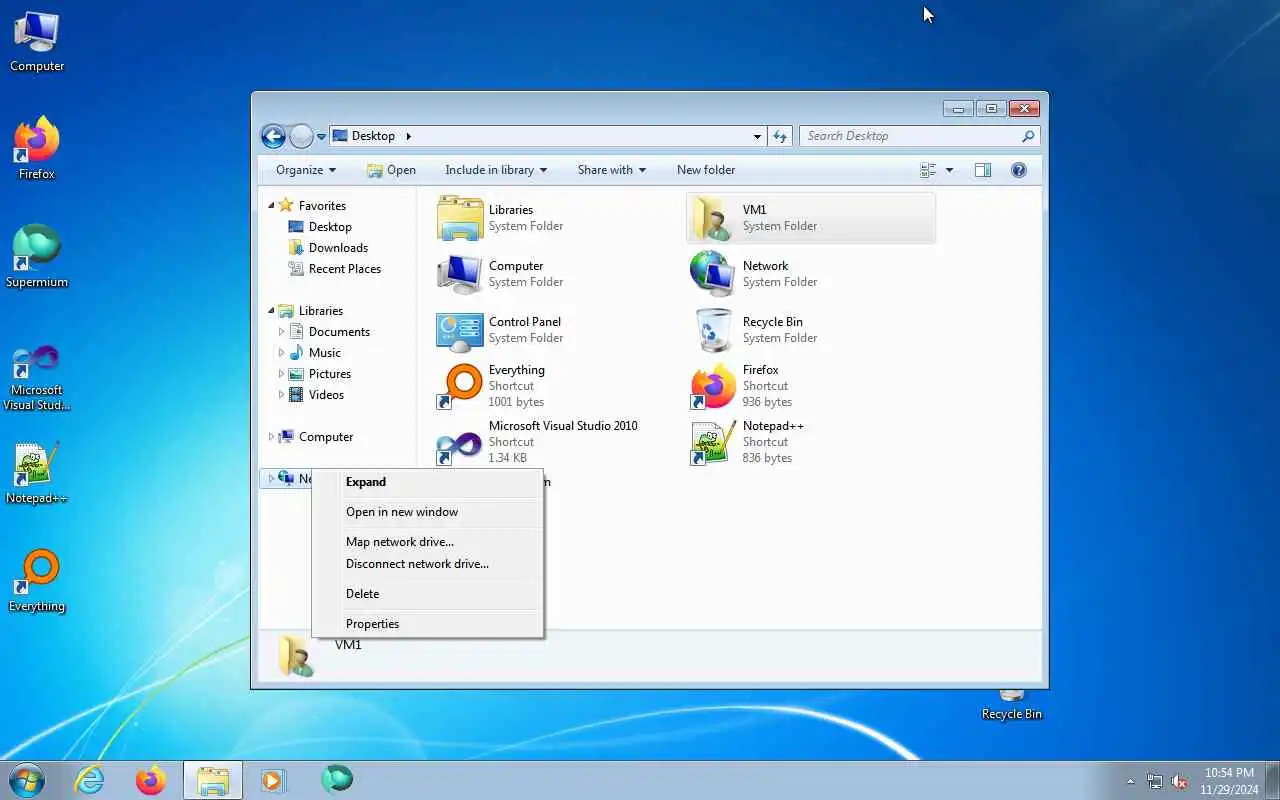
Task: Refresh the Desktop folder view
Action: pos(780,136)
